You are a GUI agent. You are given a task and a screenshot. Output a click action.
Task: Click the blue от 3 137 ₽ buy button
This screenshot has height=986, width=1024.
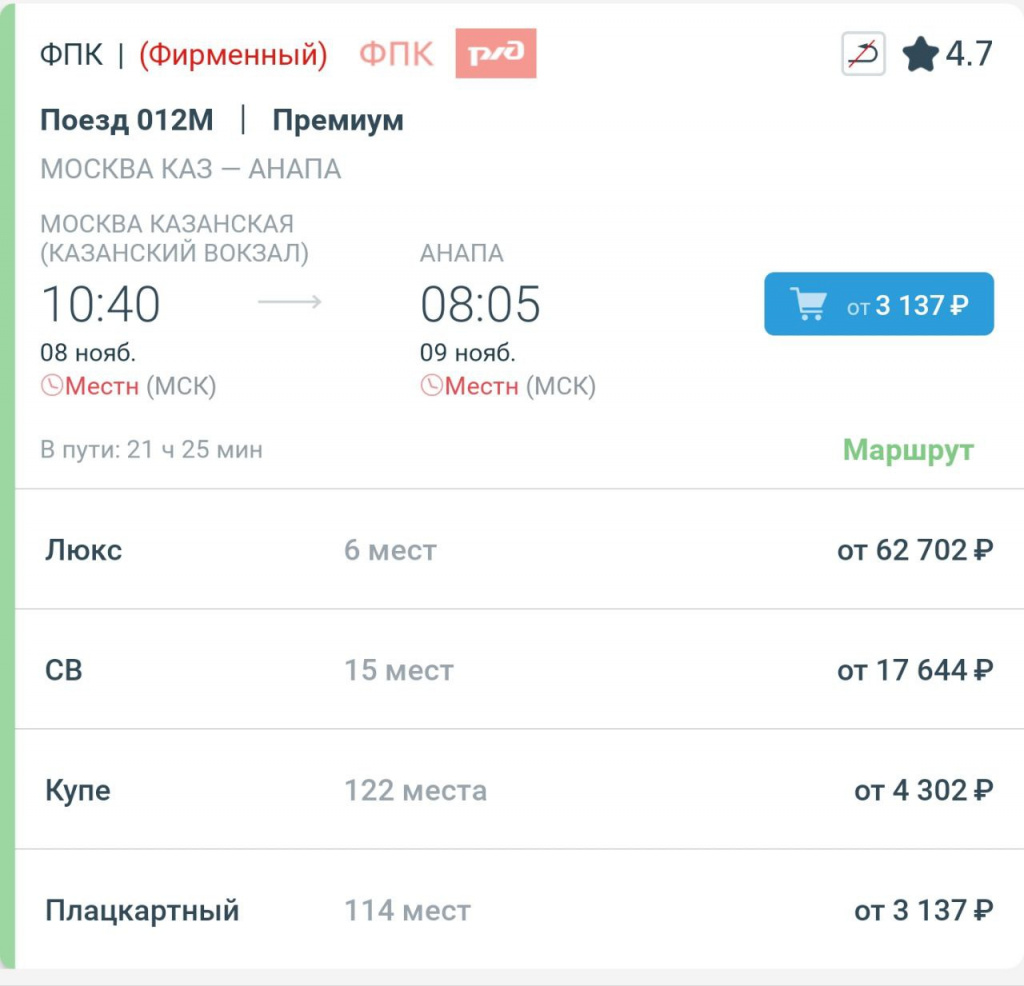(878, 303)
